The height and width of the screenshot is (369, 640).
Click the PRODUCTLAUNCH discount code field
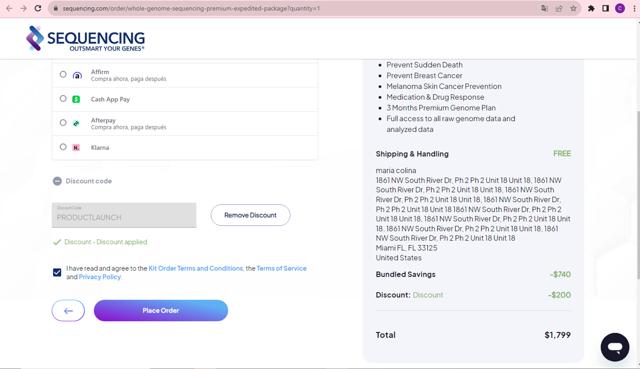[x=124, y=215]
